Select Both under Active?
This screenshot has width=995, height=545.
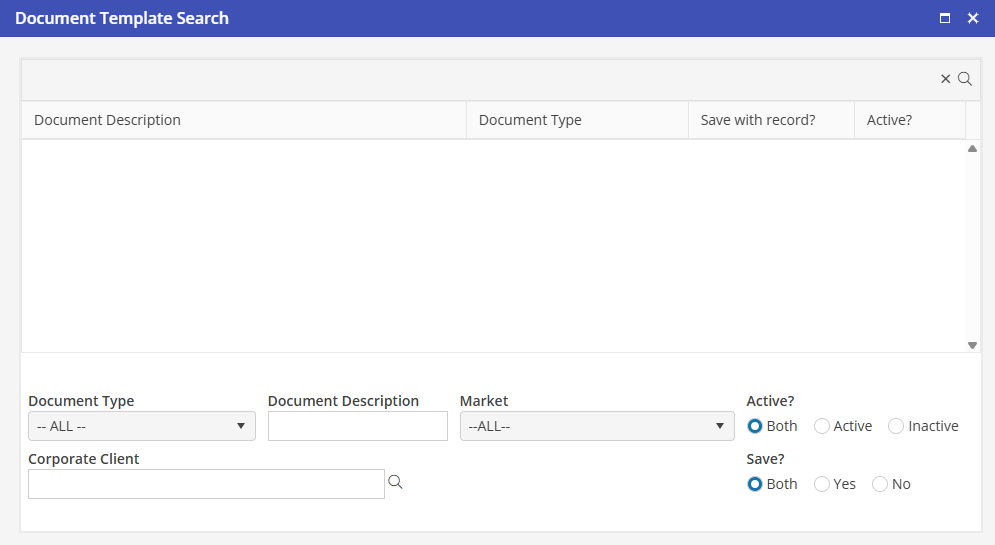755,426
